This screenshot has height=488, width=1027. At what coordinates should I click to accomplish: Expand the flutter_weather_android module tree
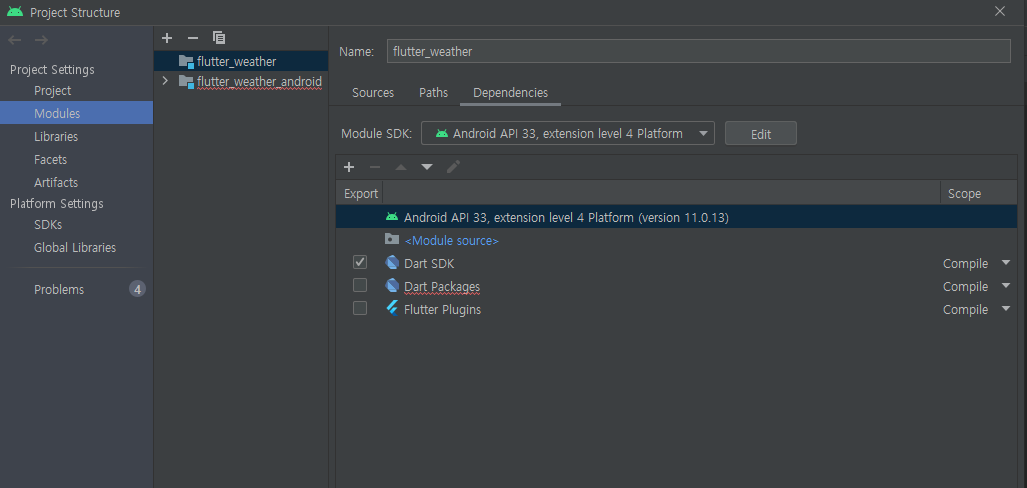(165, 81)
